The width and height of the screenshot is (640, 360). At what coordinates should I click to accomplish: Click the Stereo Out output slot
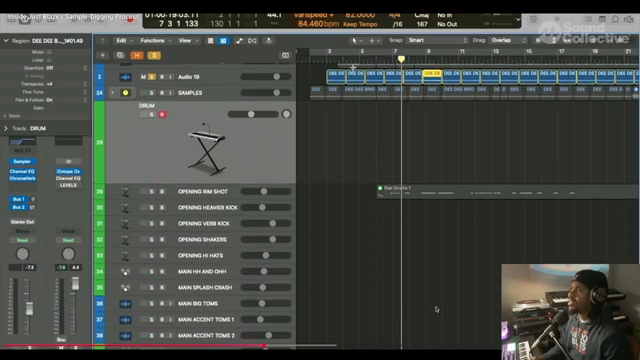(x=22, y=222)
